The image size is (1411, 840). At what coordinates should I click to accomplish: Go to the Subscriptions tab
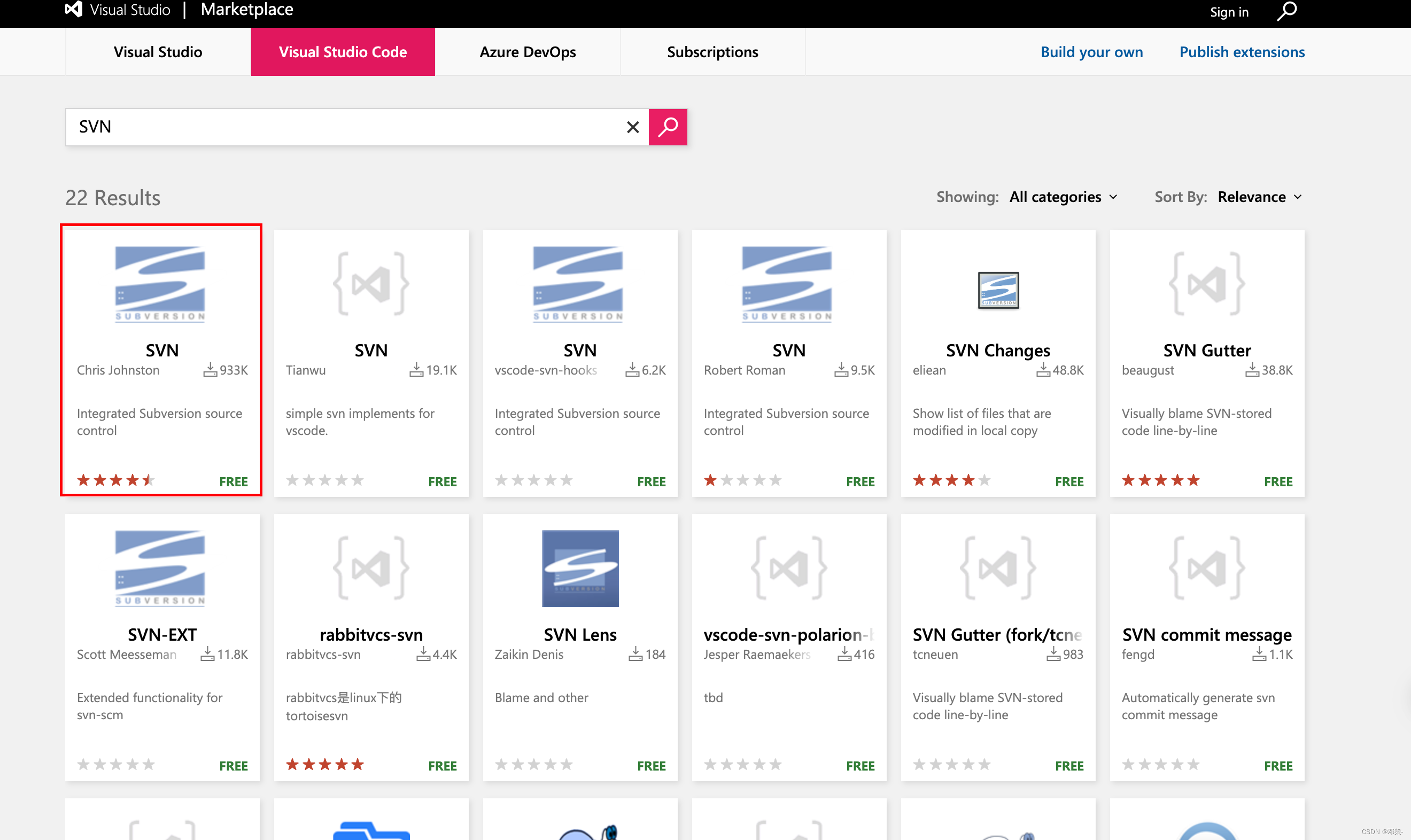(712, 51)
